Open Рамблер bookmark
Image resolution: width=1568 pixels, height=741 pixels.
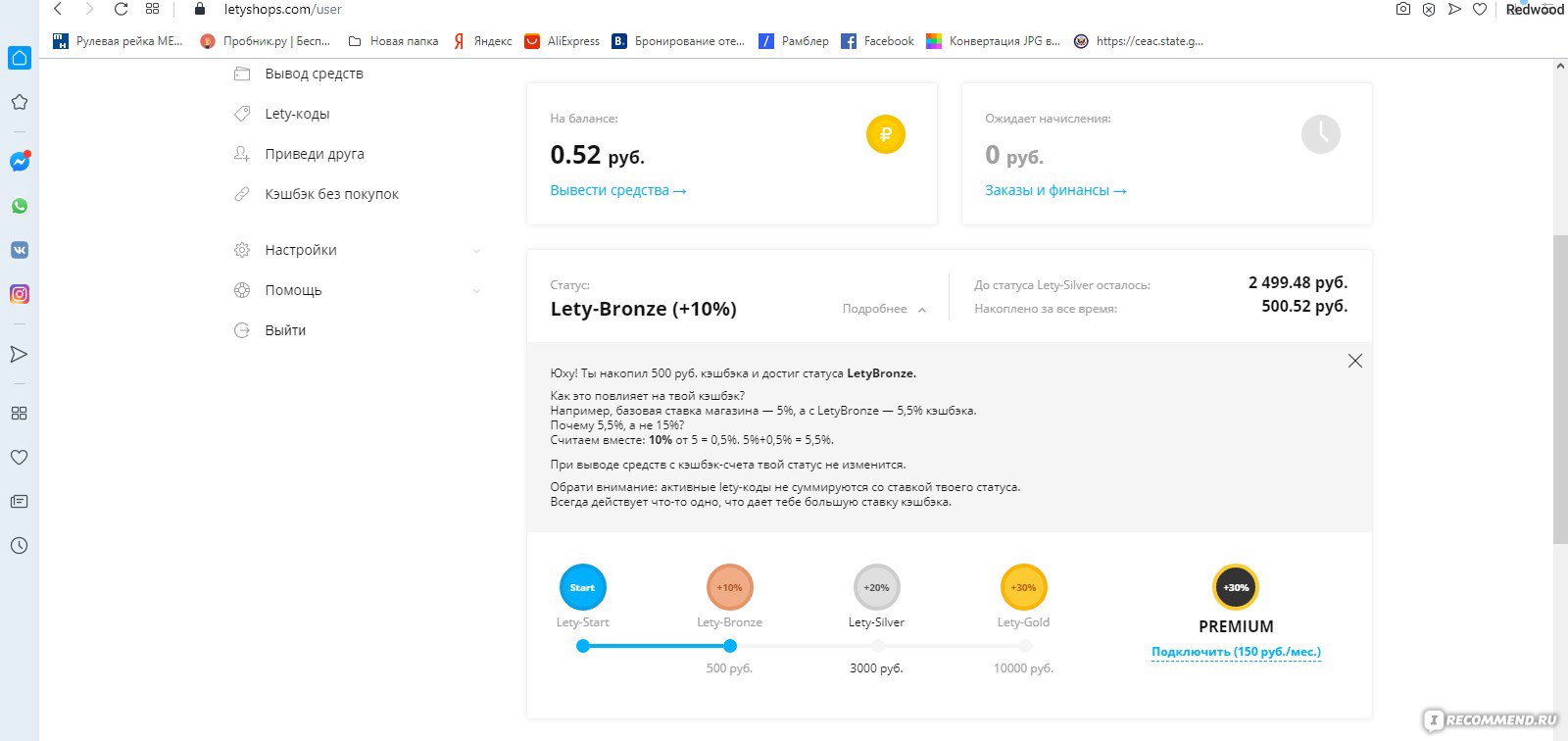(793, 41)
